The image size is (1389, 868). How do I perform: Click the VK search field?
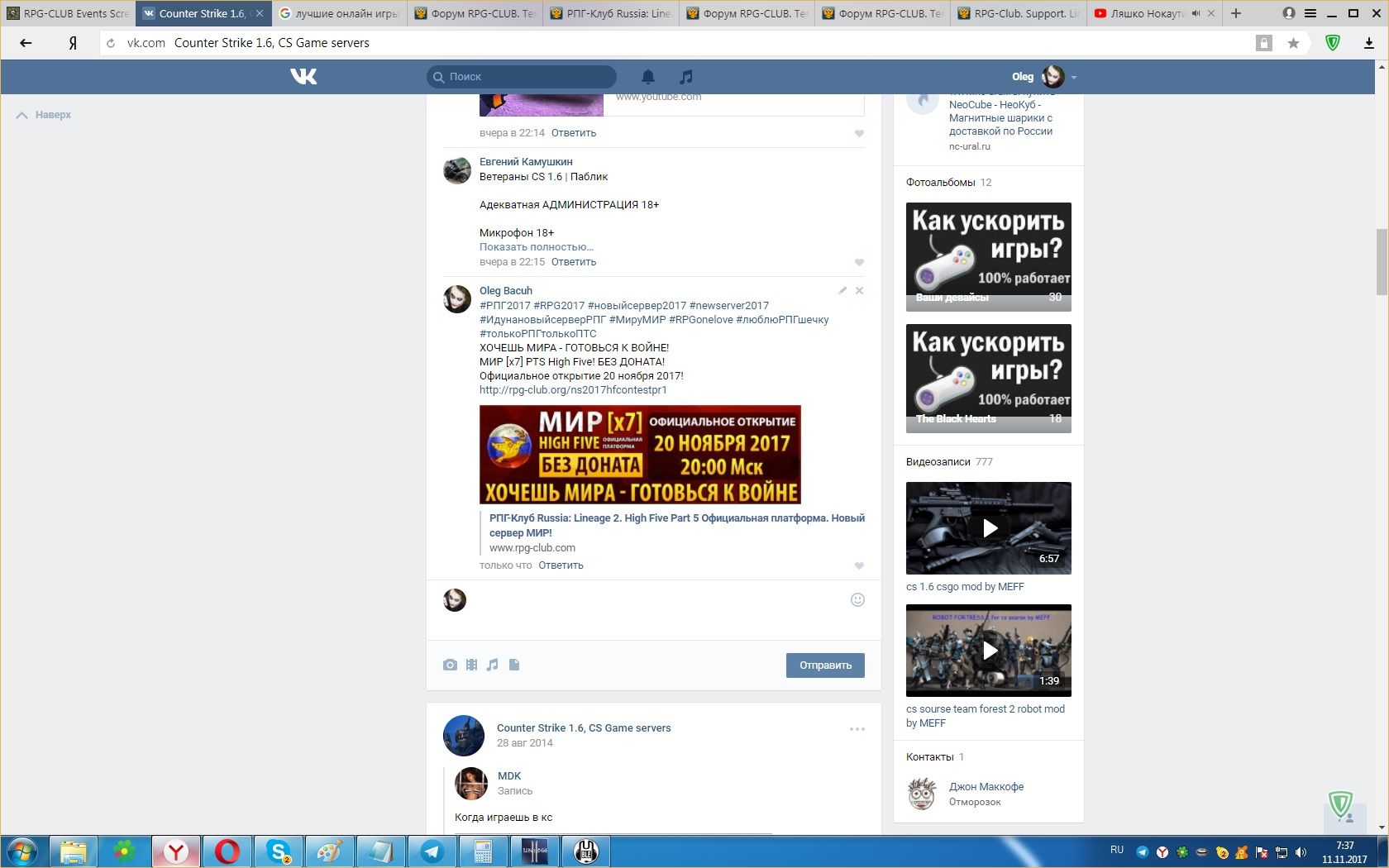(x=522, y=77)
